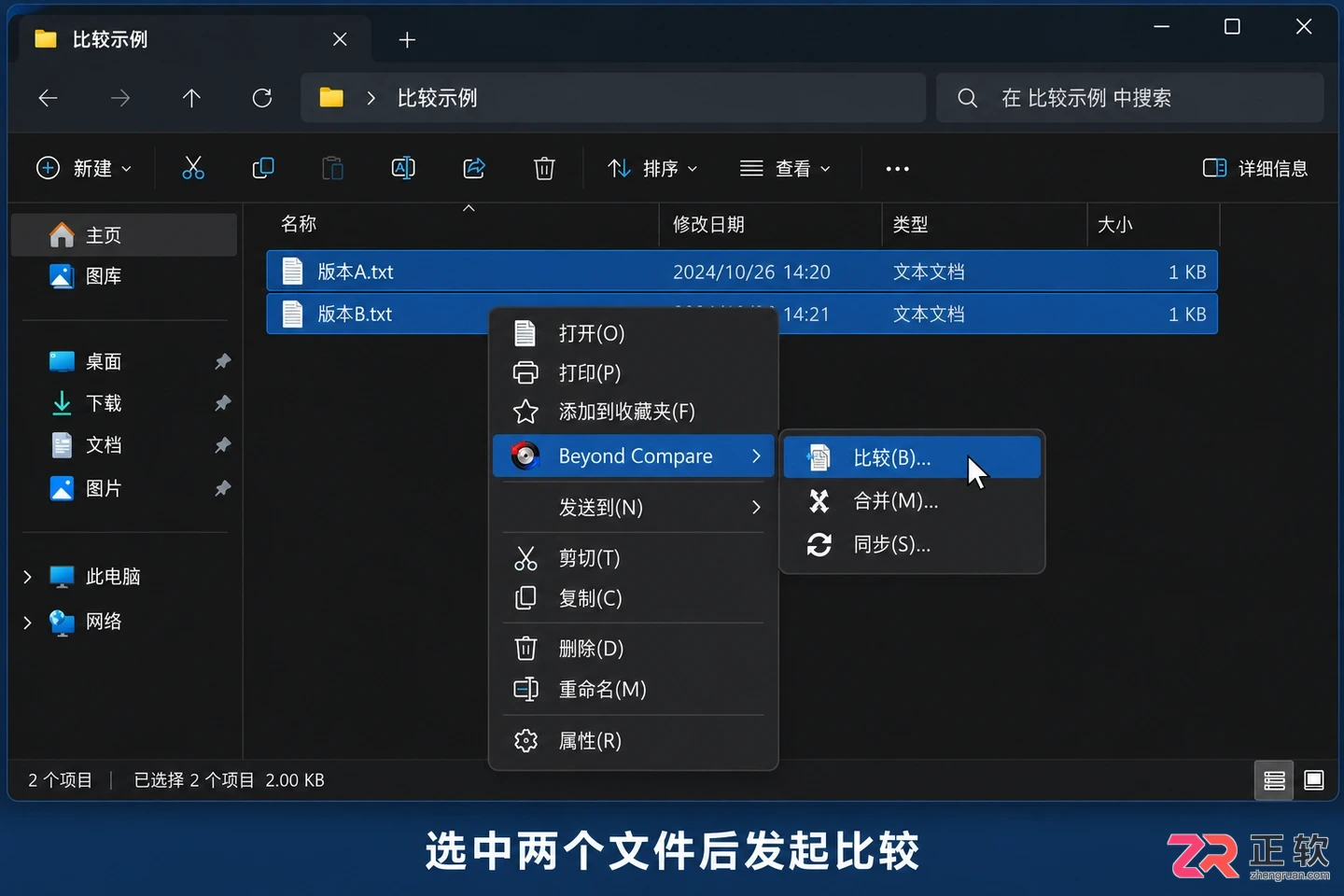Go back with the left arrow

[x=48, y=98]
